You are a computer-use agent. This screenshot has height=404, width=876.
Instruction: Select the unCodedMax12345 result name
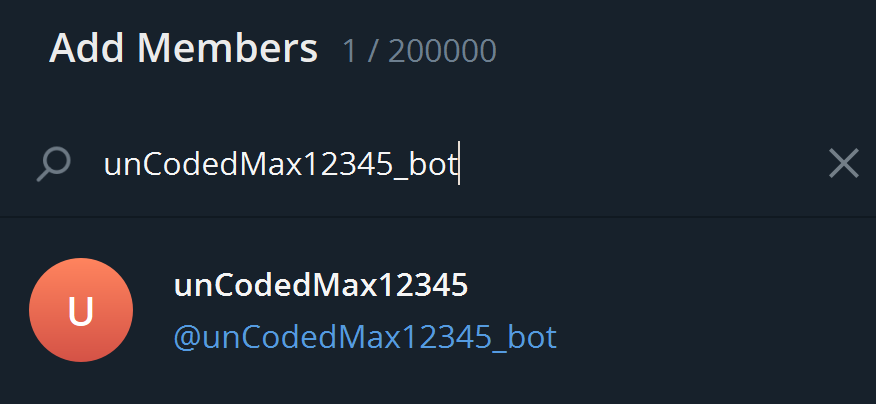pos(321,285)
